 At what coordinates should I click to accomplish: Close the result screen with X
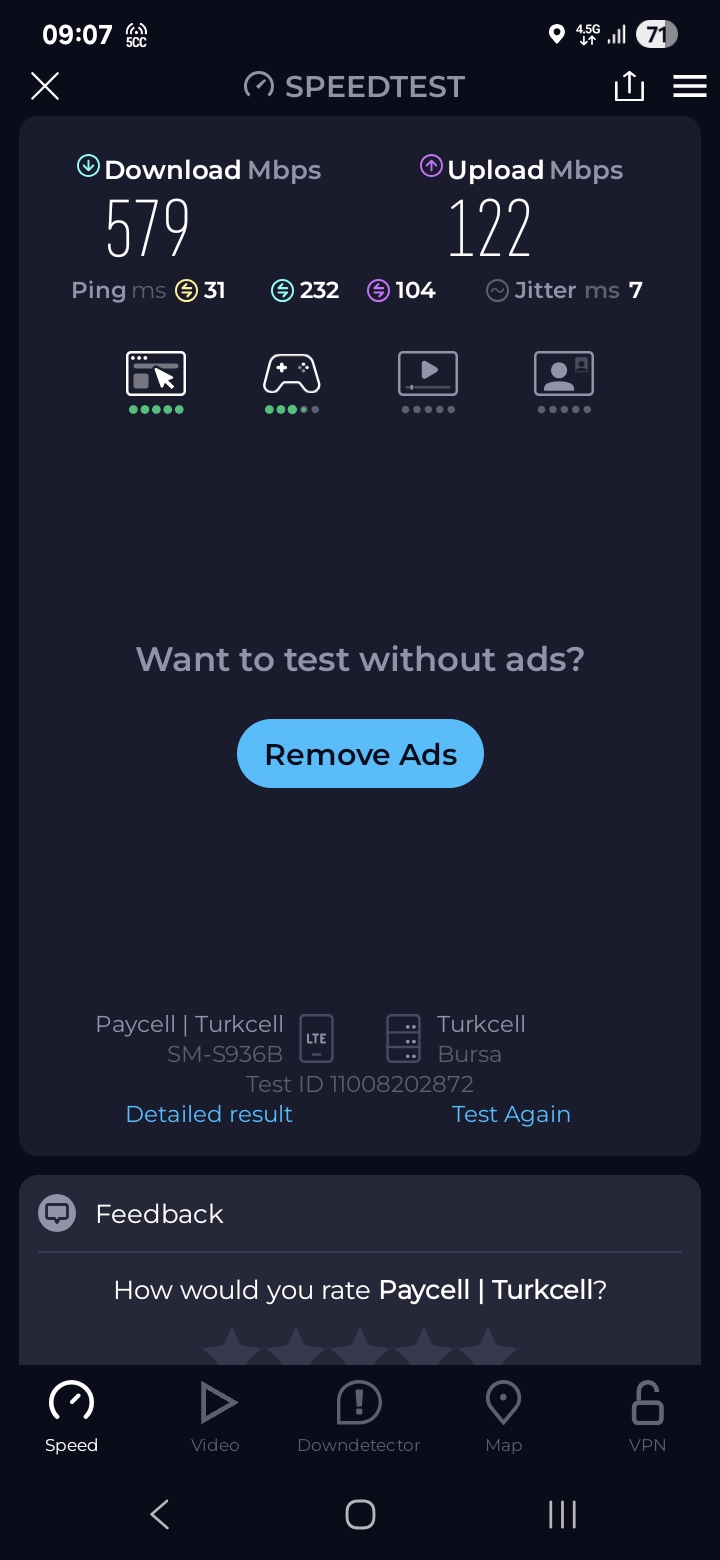click(x=45, y=86)
